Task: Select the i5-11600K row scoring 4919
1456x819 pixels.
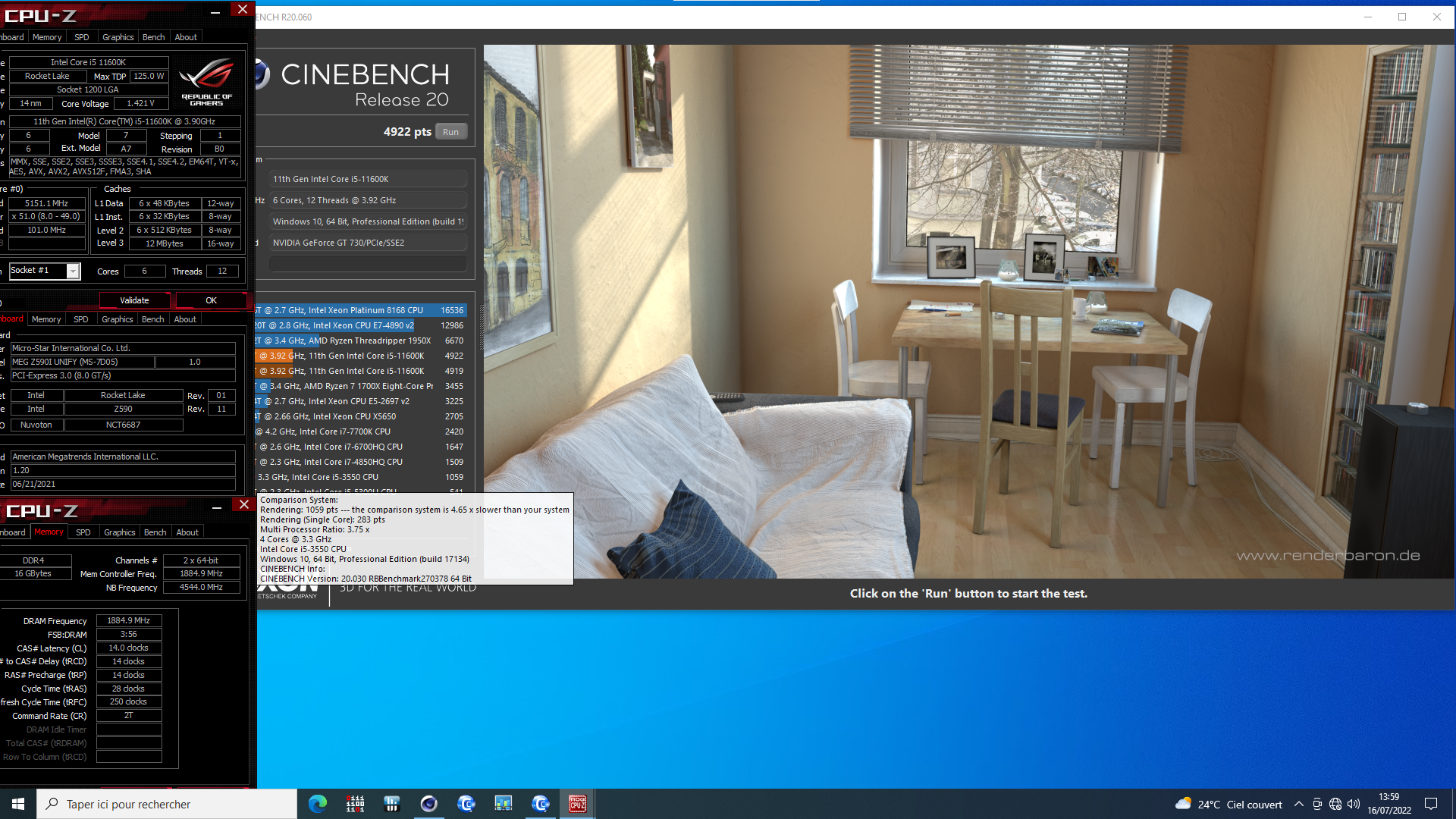Action: [361, 371]
